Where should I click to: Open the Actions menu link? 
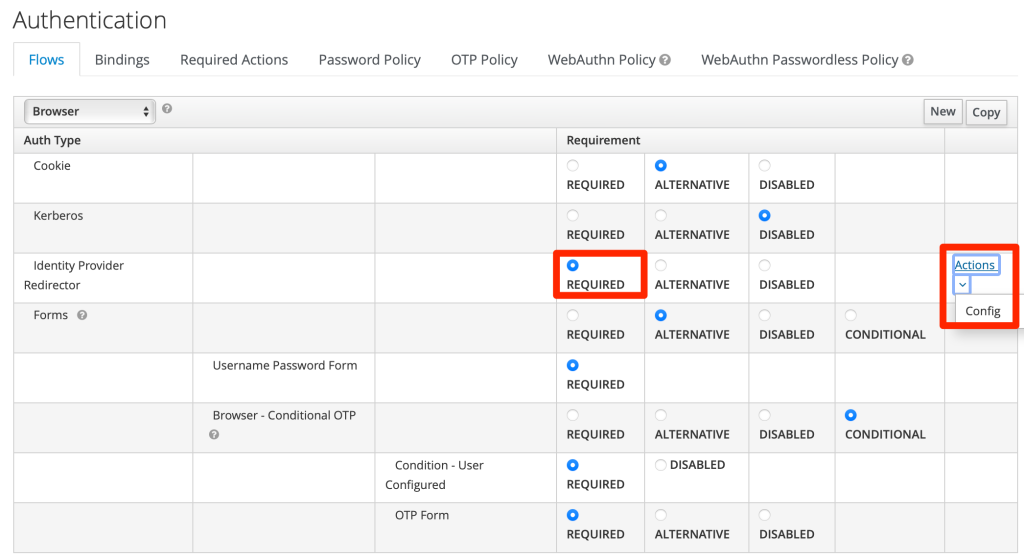[x=975, y=265]
